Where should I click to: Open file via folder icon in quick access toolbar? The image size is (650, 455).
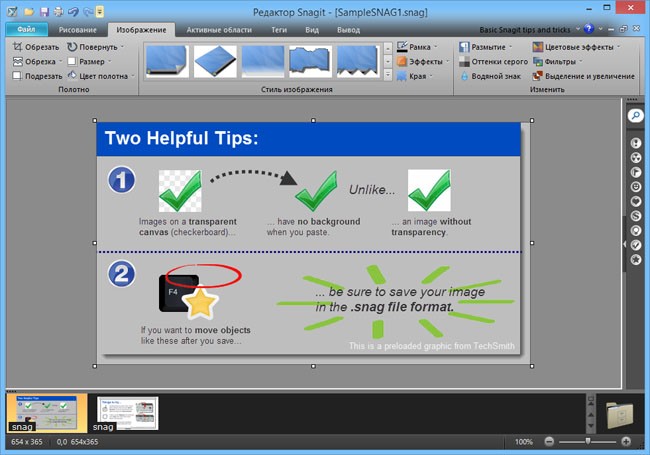(x=29, y=12)
